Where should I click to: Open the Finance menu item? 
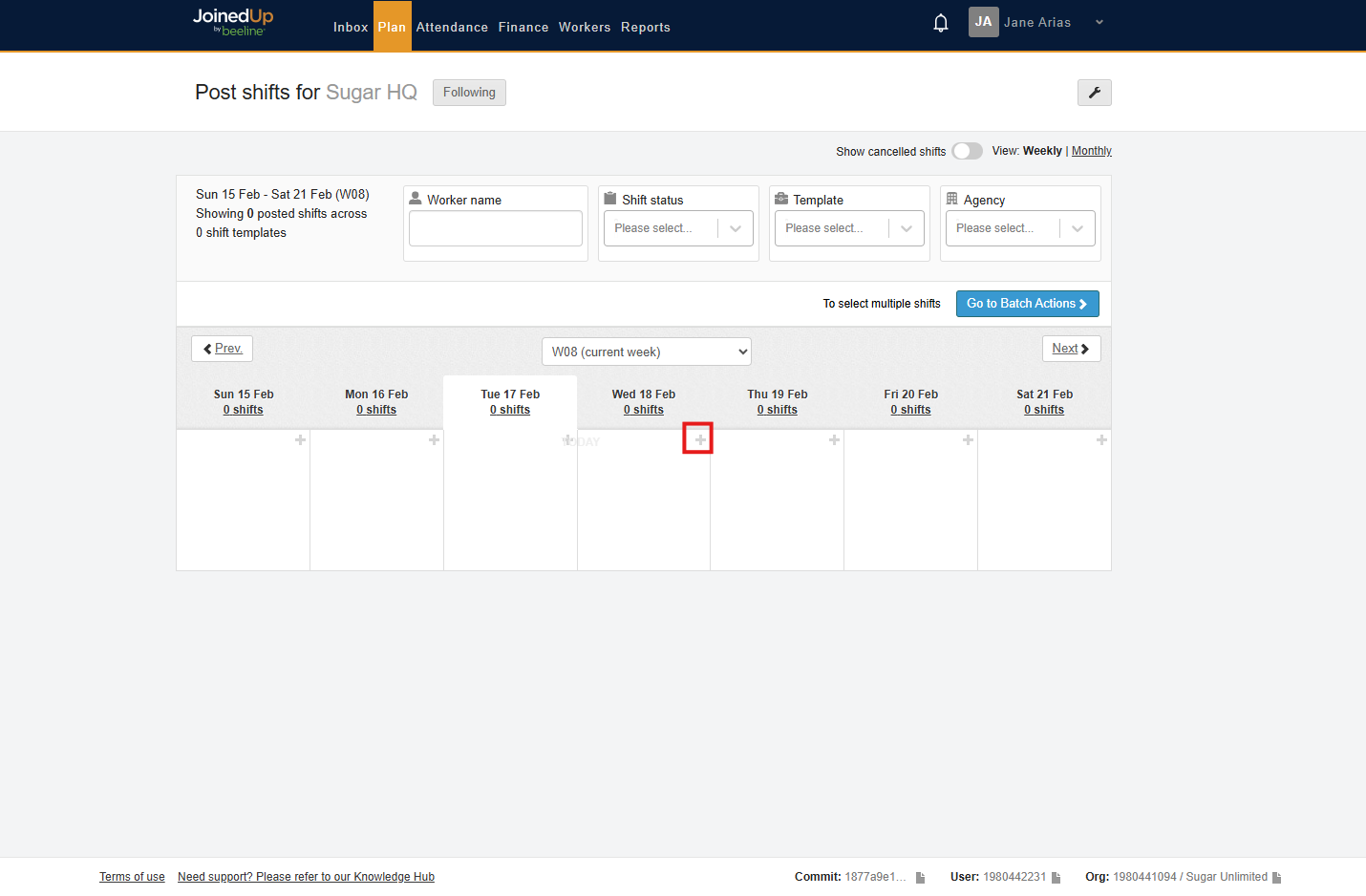click(x=523, y=27)
